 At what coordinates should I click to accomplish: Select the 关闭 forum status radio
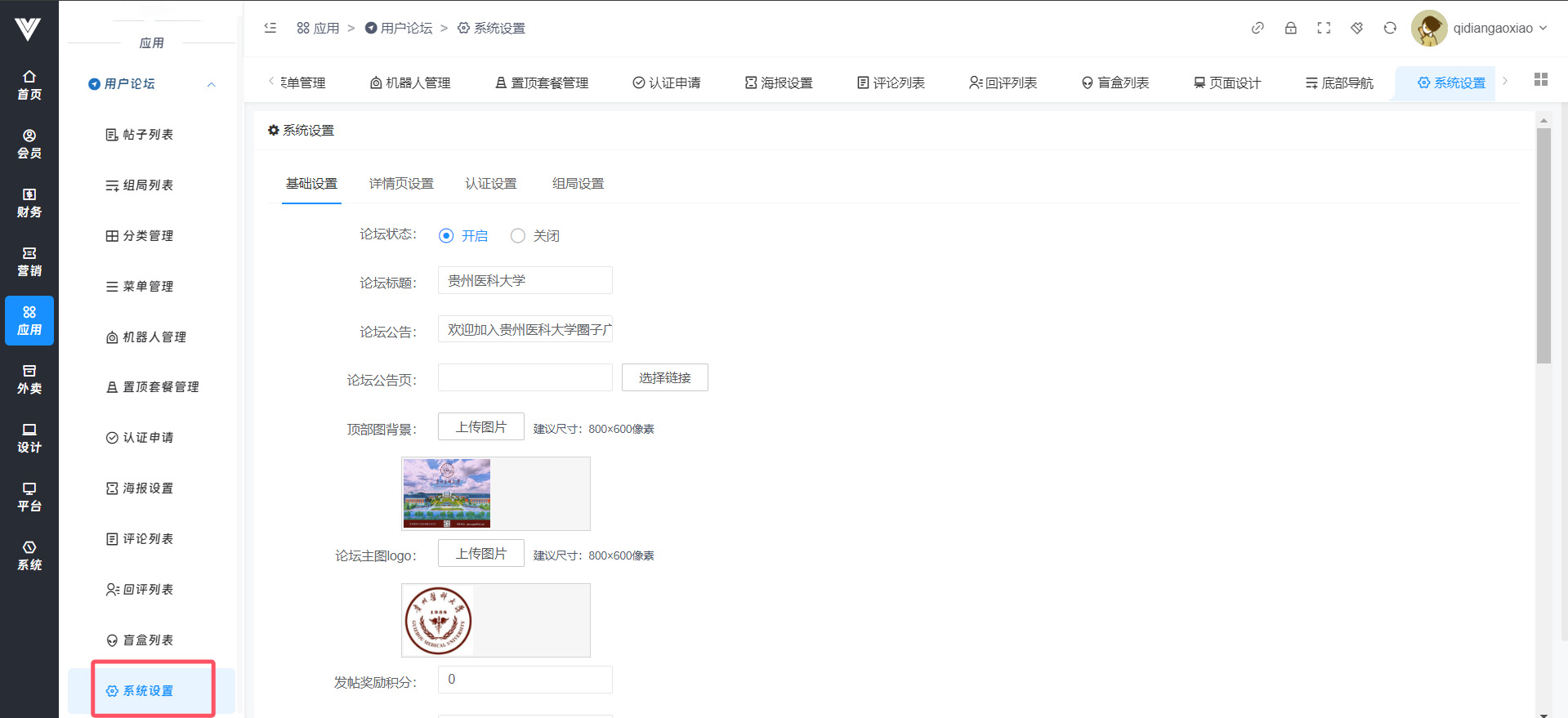[518, 236]
